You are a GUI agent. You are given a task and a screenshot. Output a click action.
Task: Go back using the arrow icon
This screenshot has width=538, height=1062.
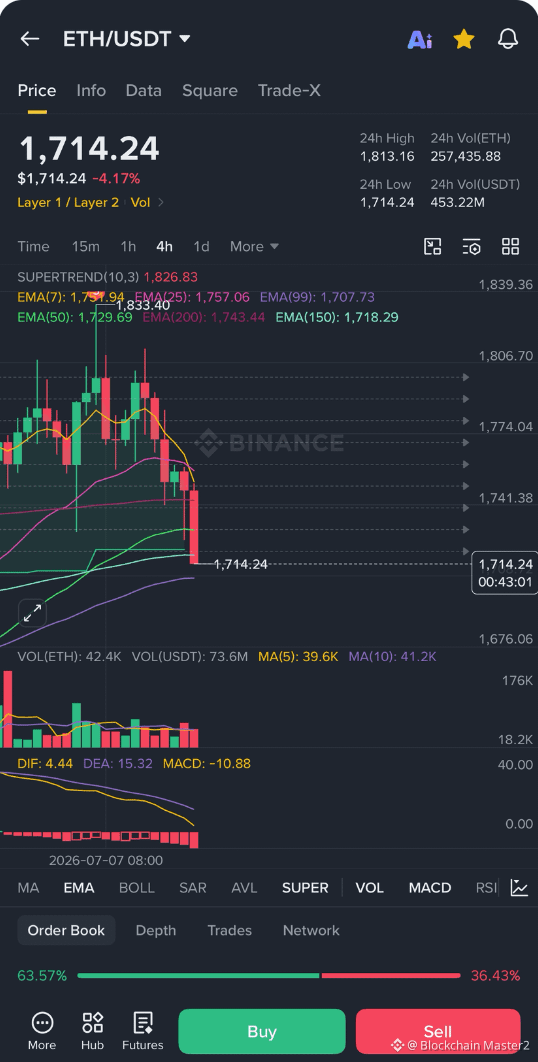[x=30, y=39]
